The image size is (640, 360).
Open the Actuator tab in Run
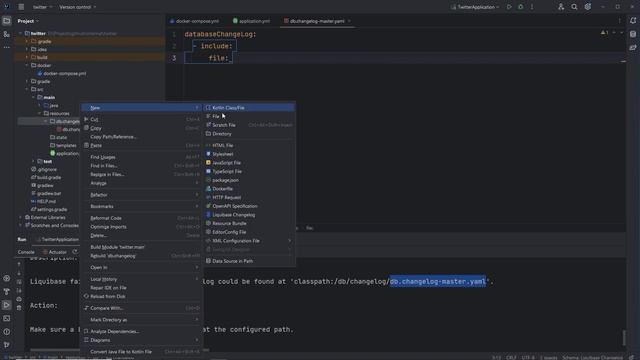[x=55, y=252]
